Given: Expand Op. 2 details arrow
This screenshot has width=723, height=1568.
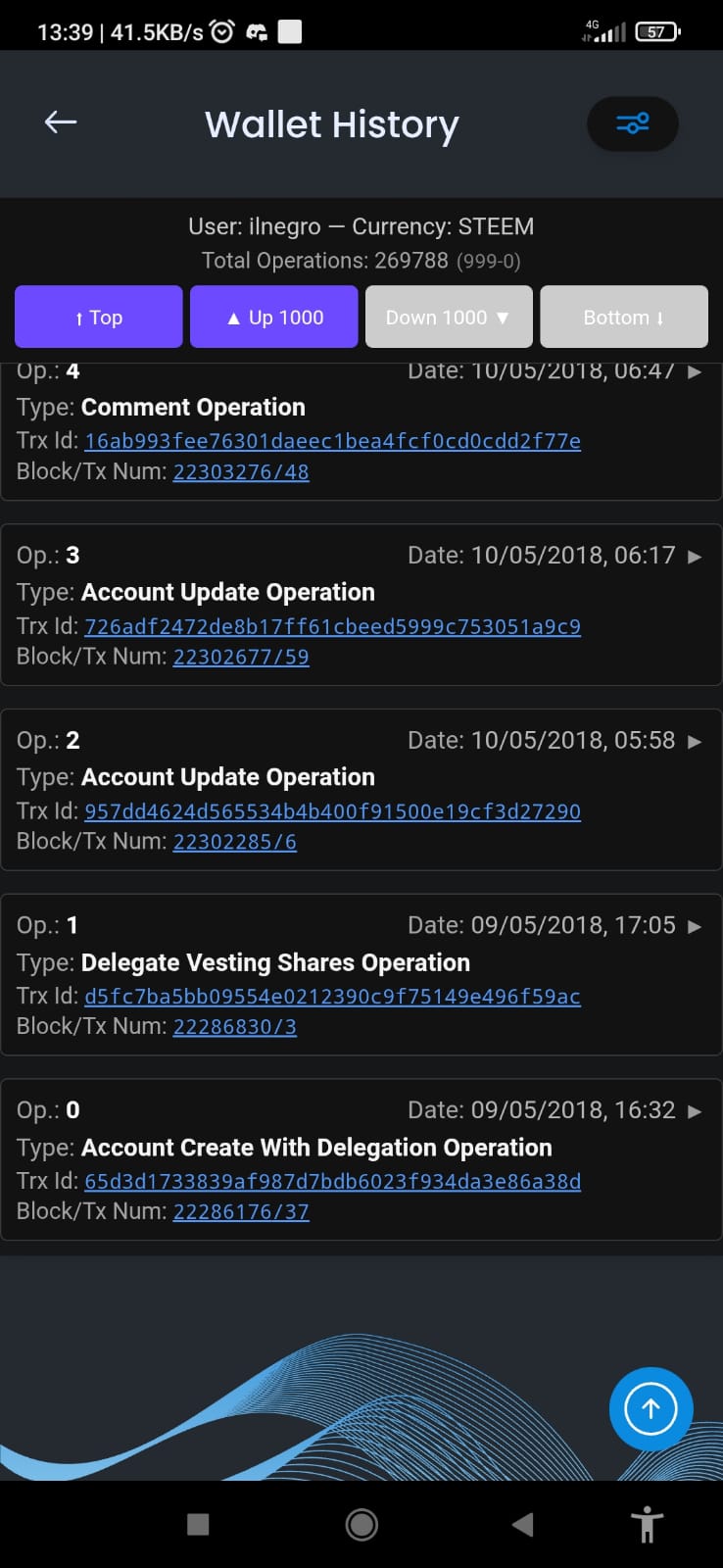Looking at the screenshot, I should point(695,741).
